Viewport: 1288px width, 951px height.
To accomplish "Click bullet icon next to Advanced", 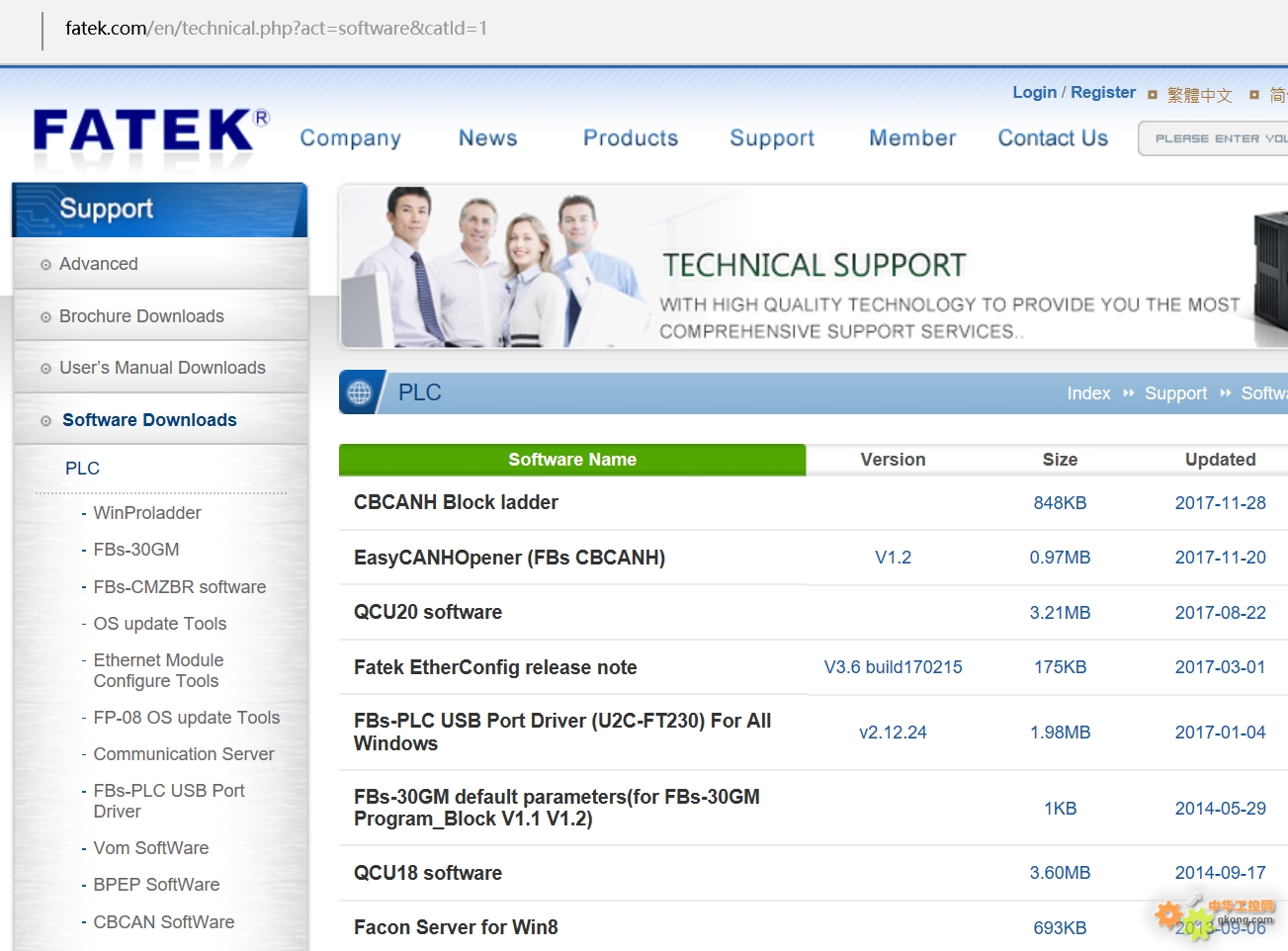I will point(45,265).
